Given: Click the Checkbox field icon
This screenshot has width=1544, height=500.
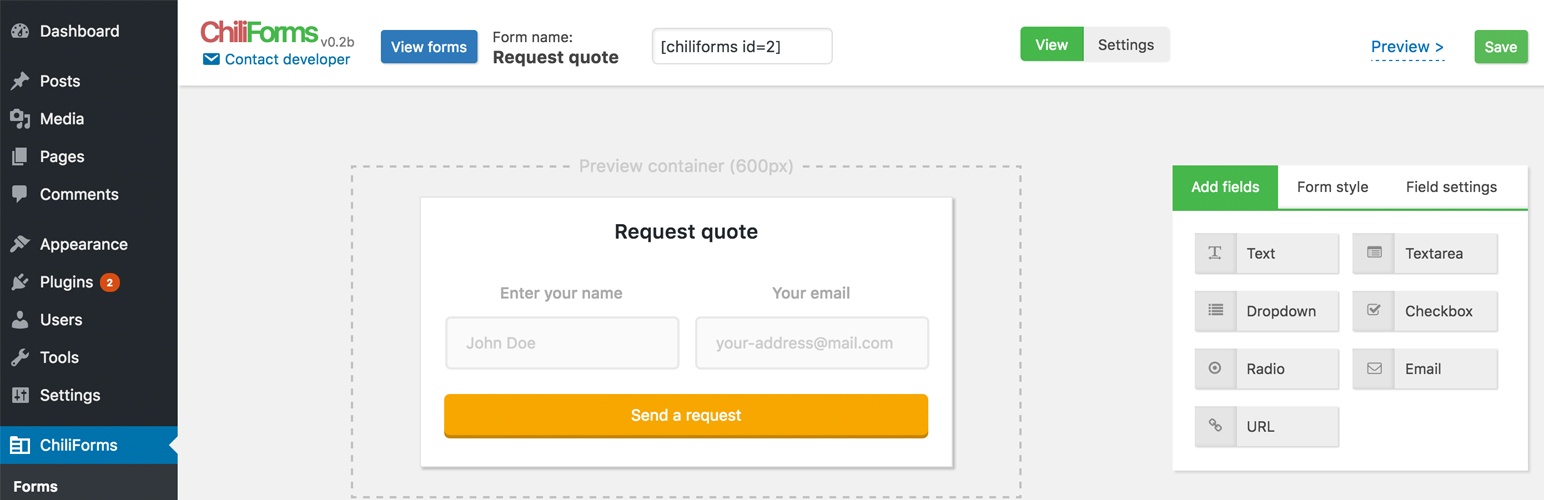Looking at the screenshot, I should click(x=1374, y=311).
